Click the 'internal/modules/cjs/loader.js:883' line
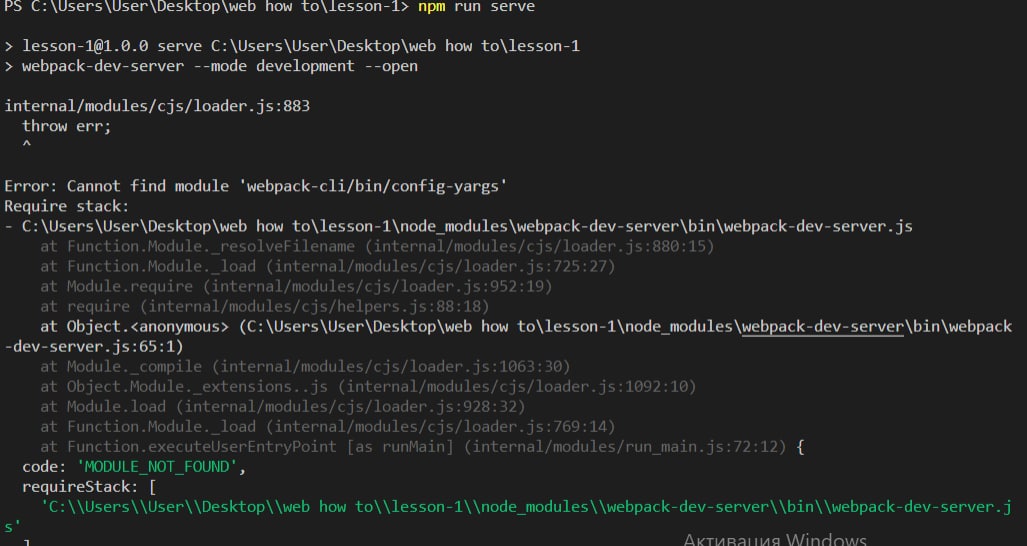This screenshot has width=1027, height=546. tap(157, 106)
